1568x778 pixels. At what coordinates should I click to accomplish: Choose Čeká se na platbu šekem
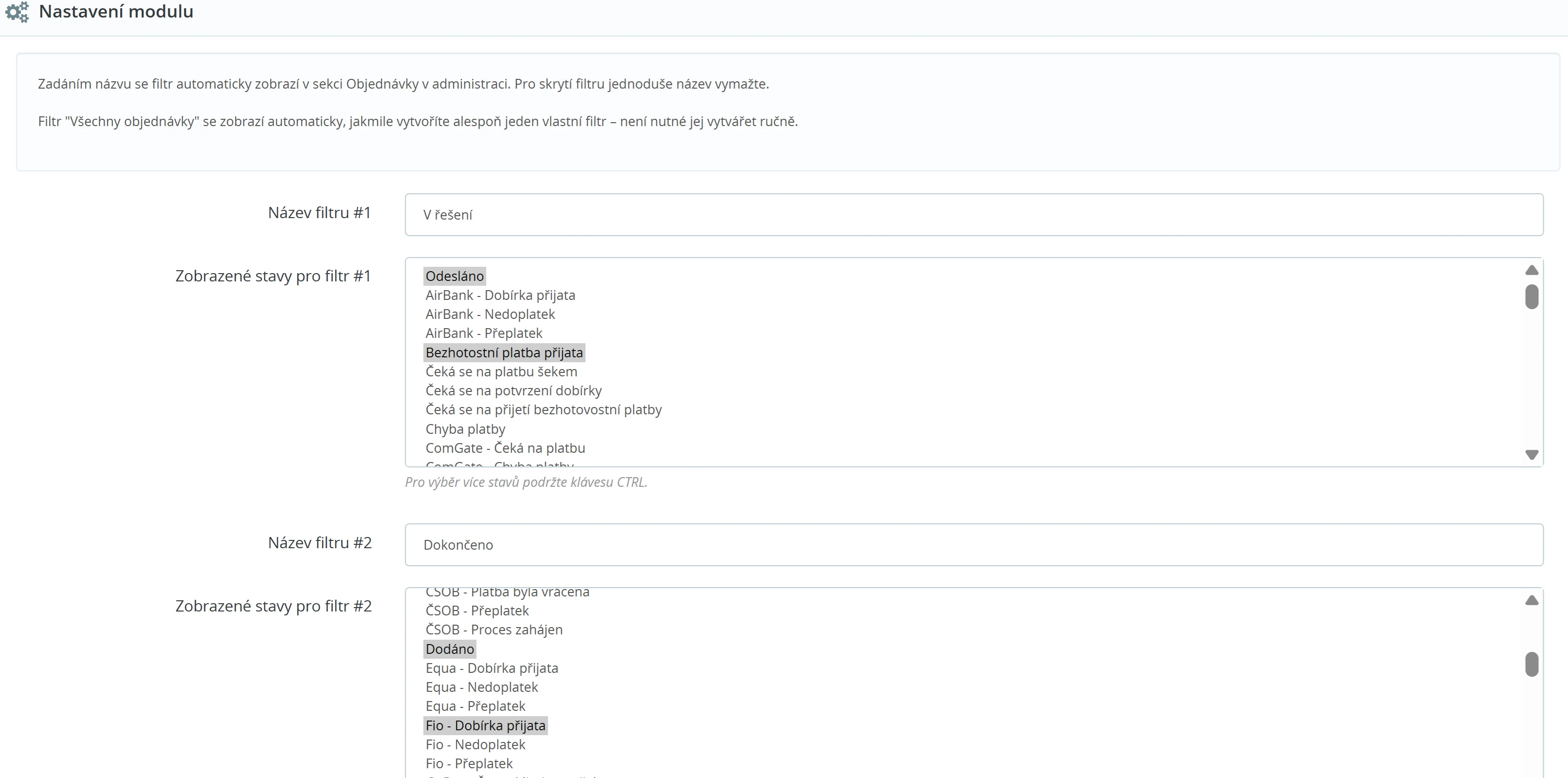(501, 371)
